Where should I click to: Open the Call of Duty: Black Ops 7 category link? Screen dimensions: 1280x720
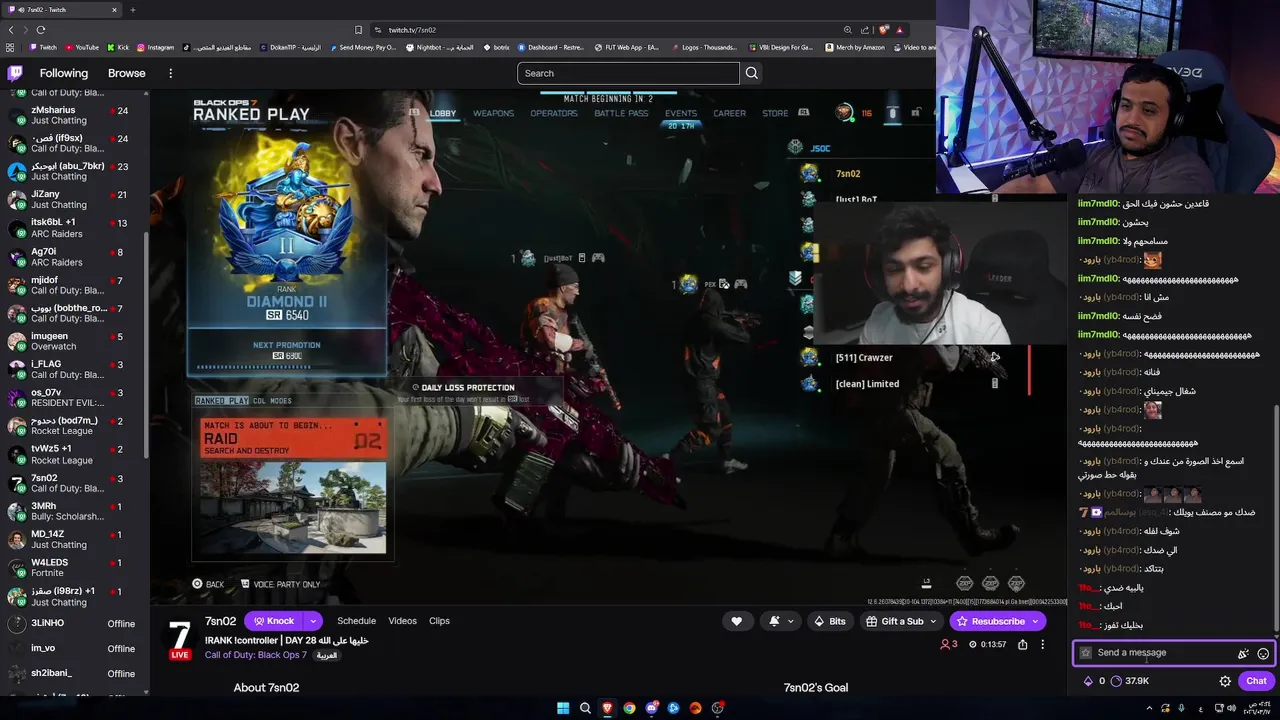(x=256, y=655)
